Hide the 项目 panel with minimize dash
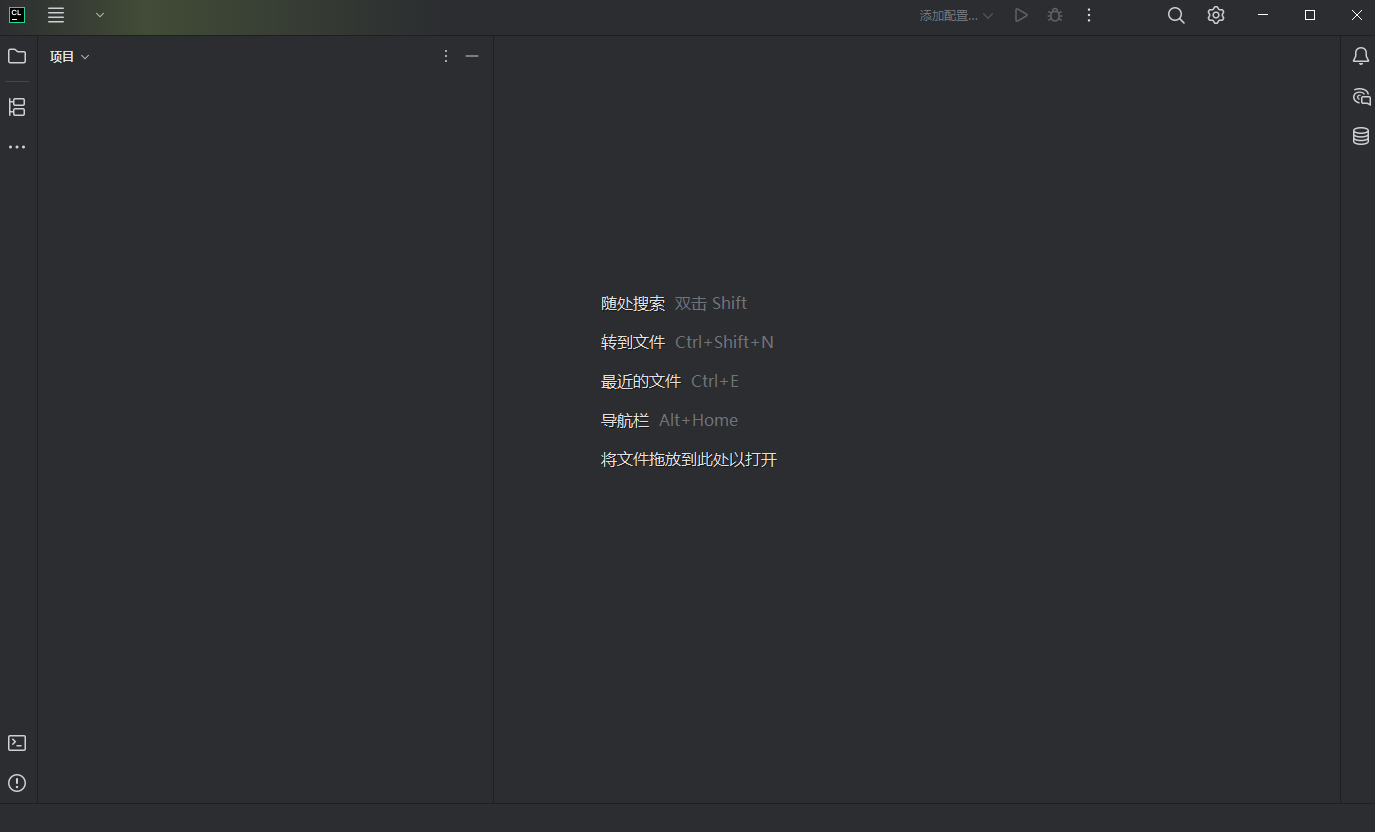Image resolution: width=1375 pixels, height=832 pixels. coord(472,56)
